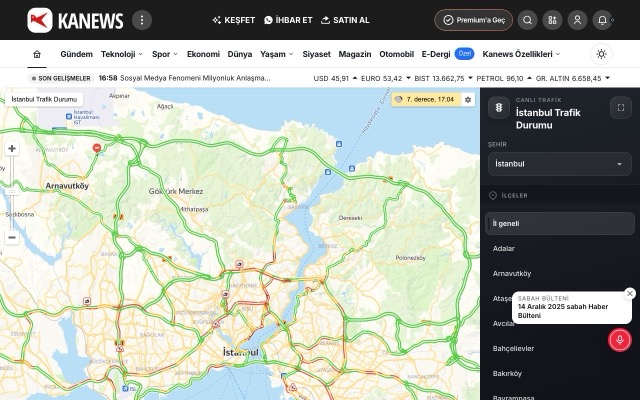Viewport: 640px width, 400px height.
Task: Open the Ekonomi menu item
Action: (x=203, y=54)
